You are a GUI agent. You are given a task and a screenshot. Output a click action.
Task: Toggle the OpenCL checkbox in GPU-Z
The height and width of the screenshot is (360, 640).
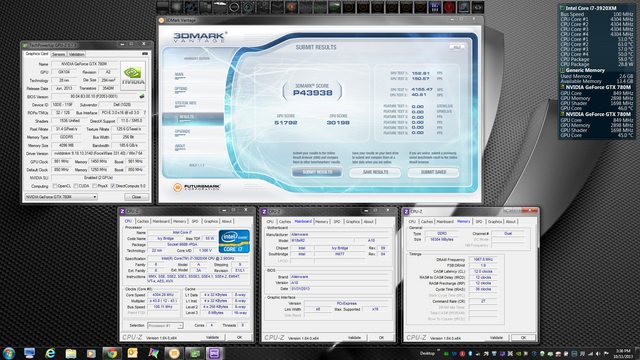tap(55, 186)
